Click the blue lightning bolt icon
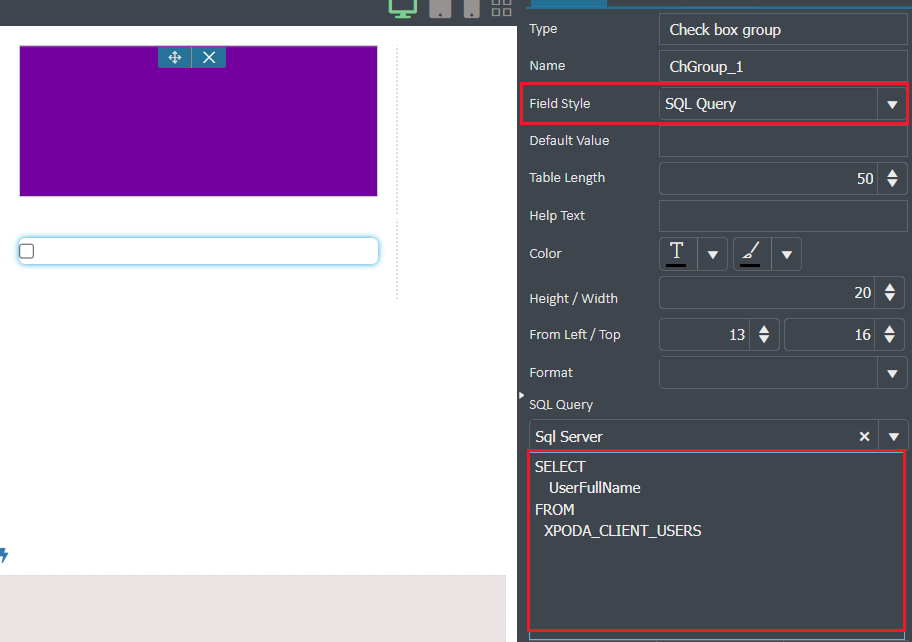Viewport: 912px width, 642px height. pyautogui.click(x=3, y=555)
